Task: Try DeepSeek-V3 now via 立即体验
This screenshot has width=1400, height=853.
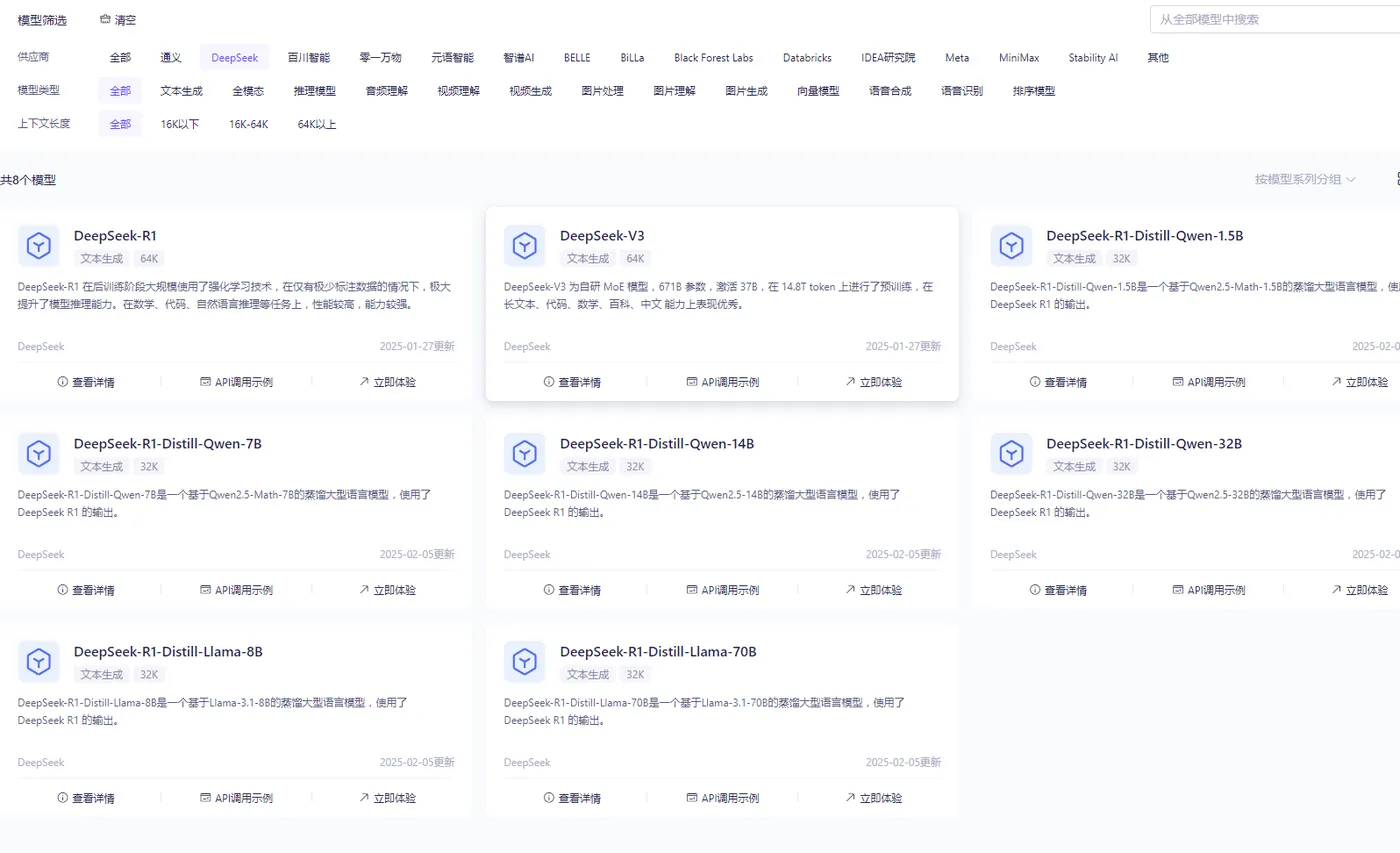Action: coord(873,382)
